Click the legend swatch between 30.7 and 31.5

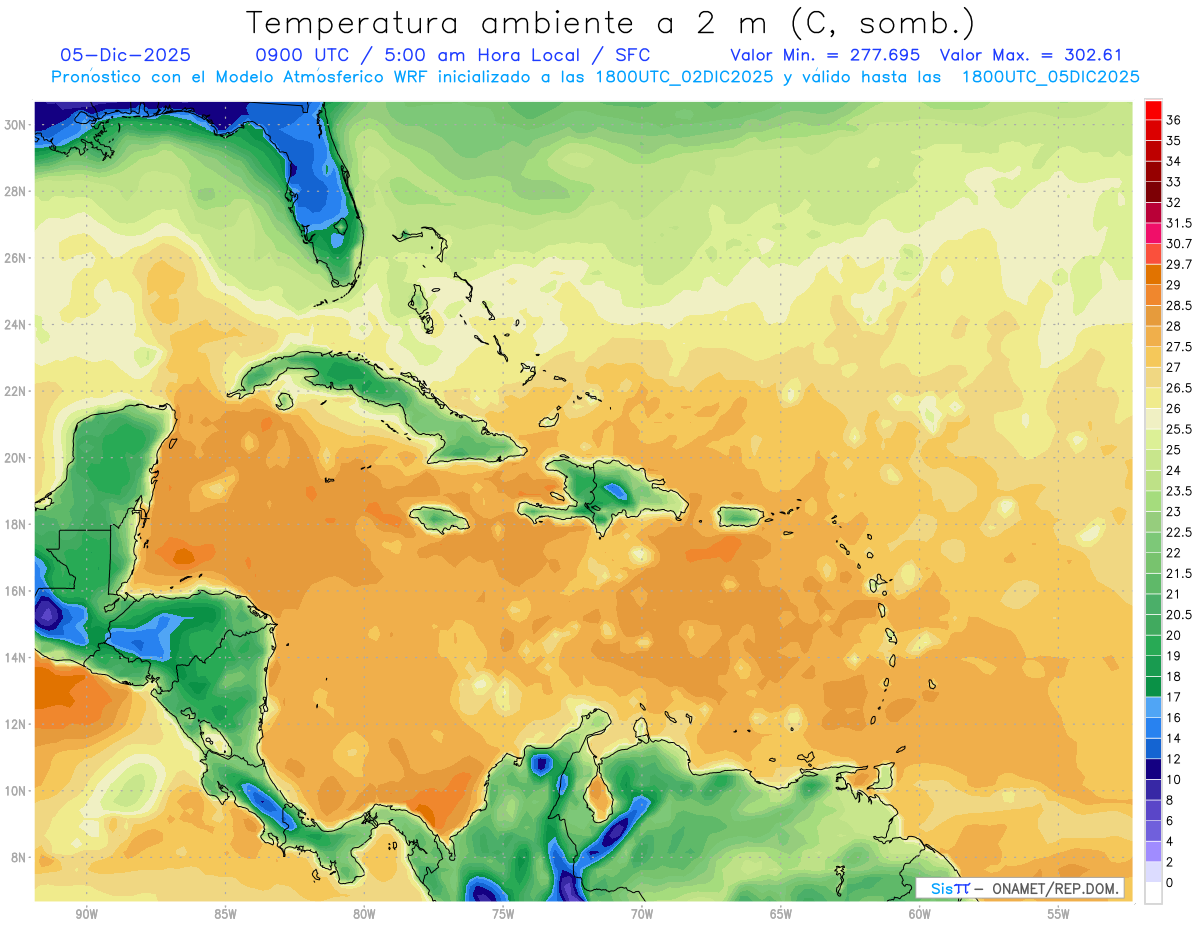click(x=1153, y=233)
